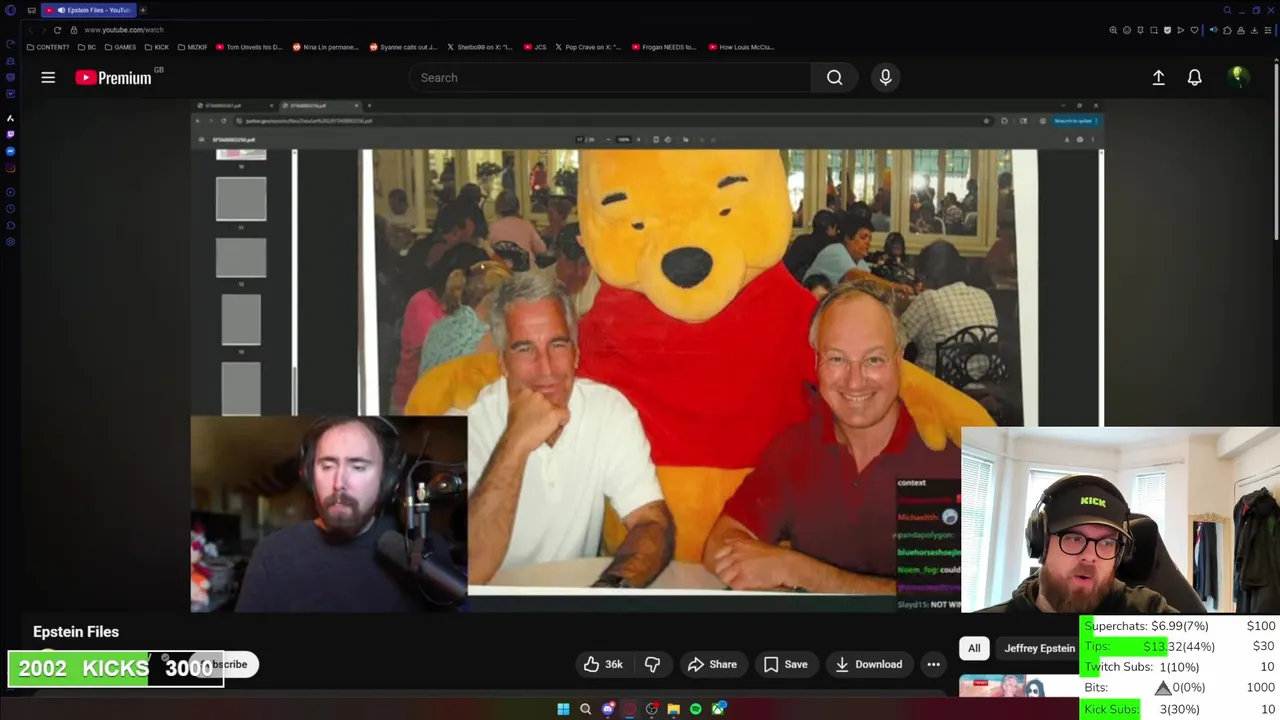This screenshot has width=1280, height=720.
Task: Click the Epstein Files video title
Action: pyautogui.click(x=76, y=632)
